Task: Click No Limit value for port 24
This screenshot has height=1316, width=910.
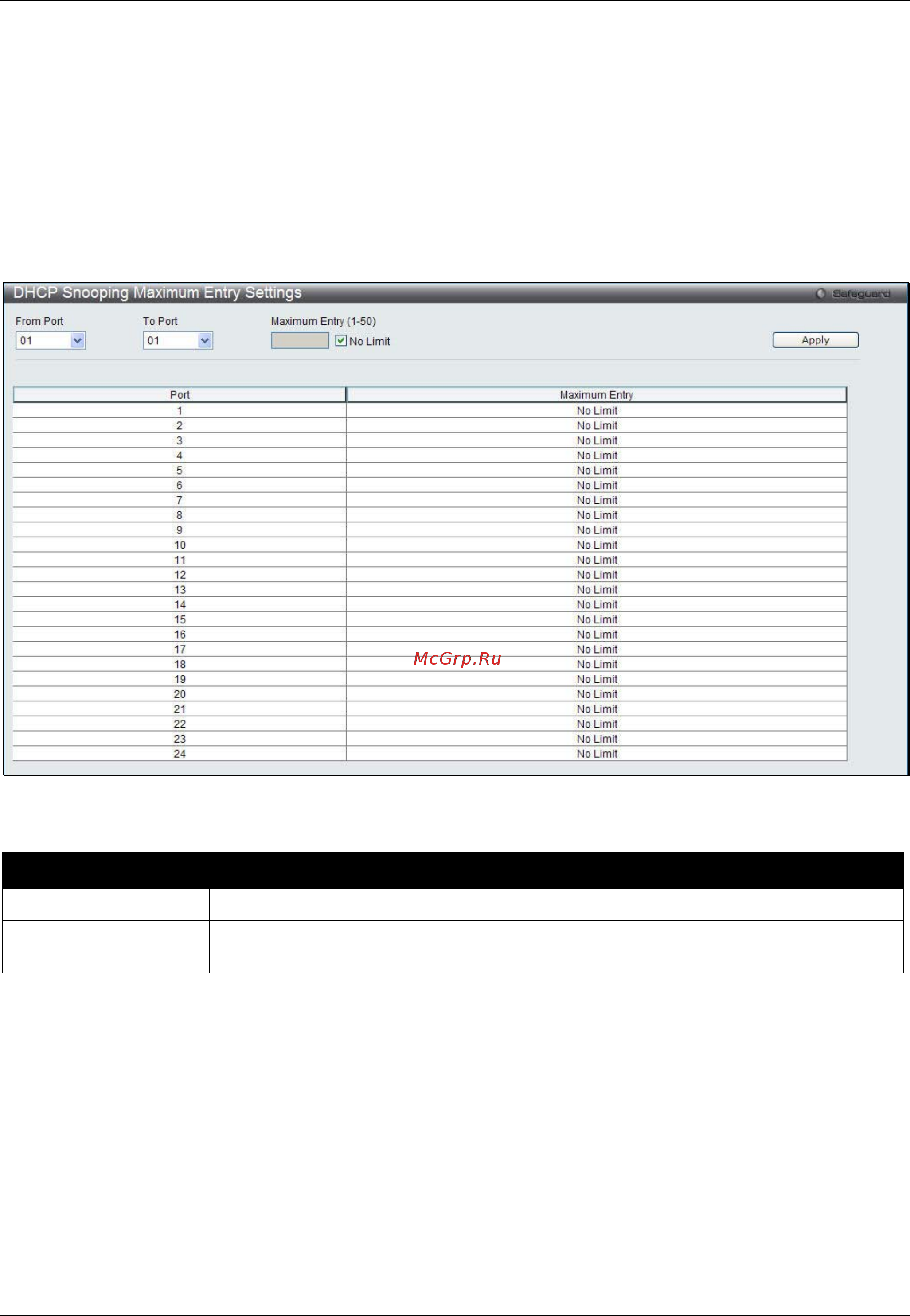Action: click(597, 753)
